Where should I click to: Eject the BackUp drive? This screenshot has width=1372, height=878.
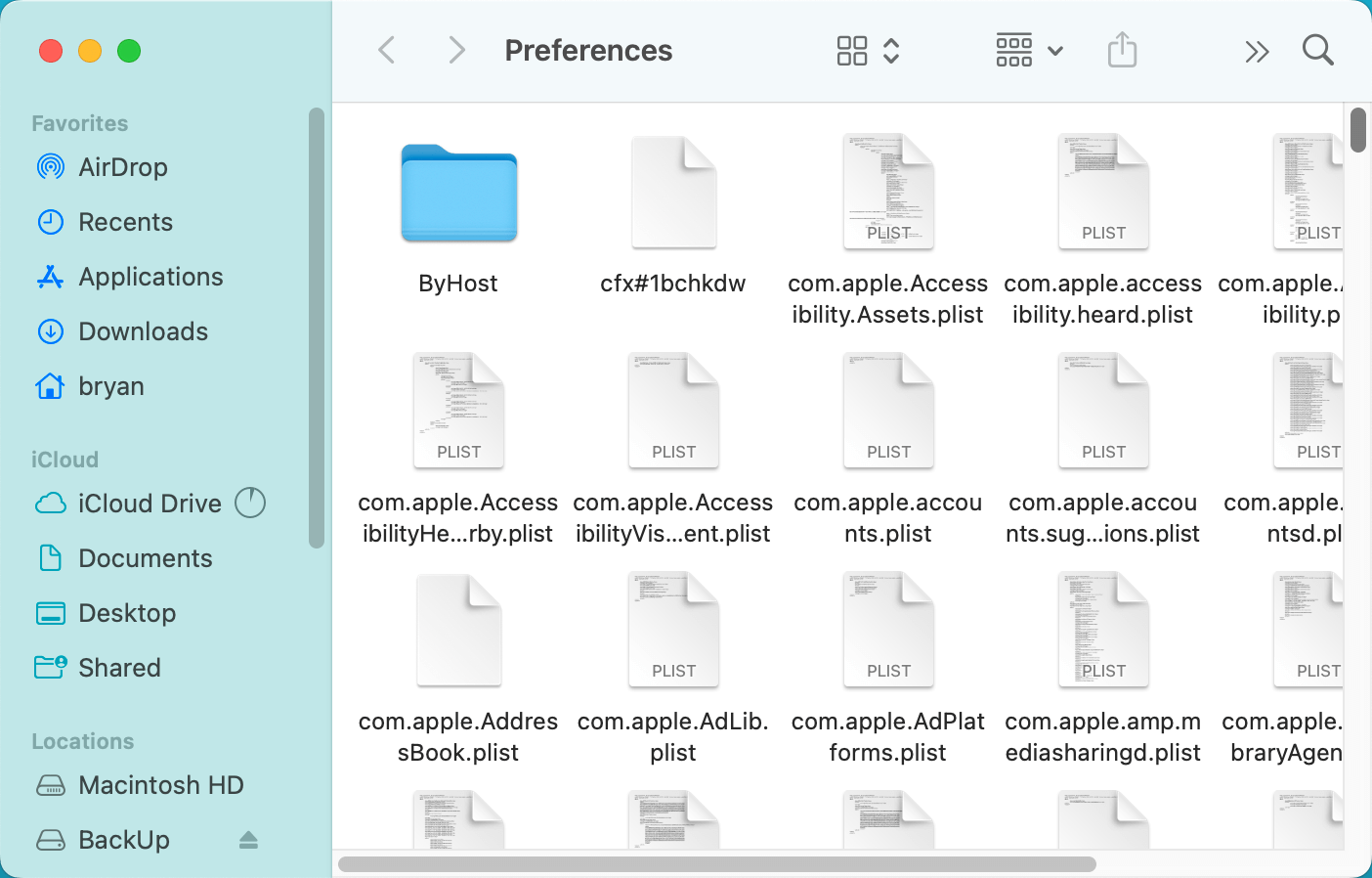(248, 840)
